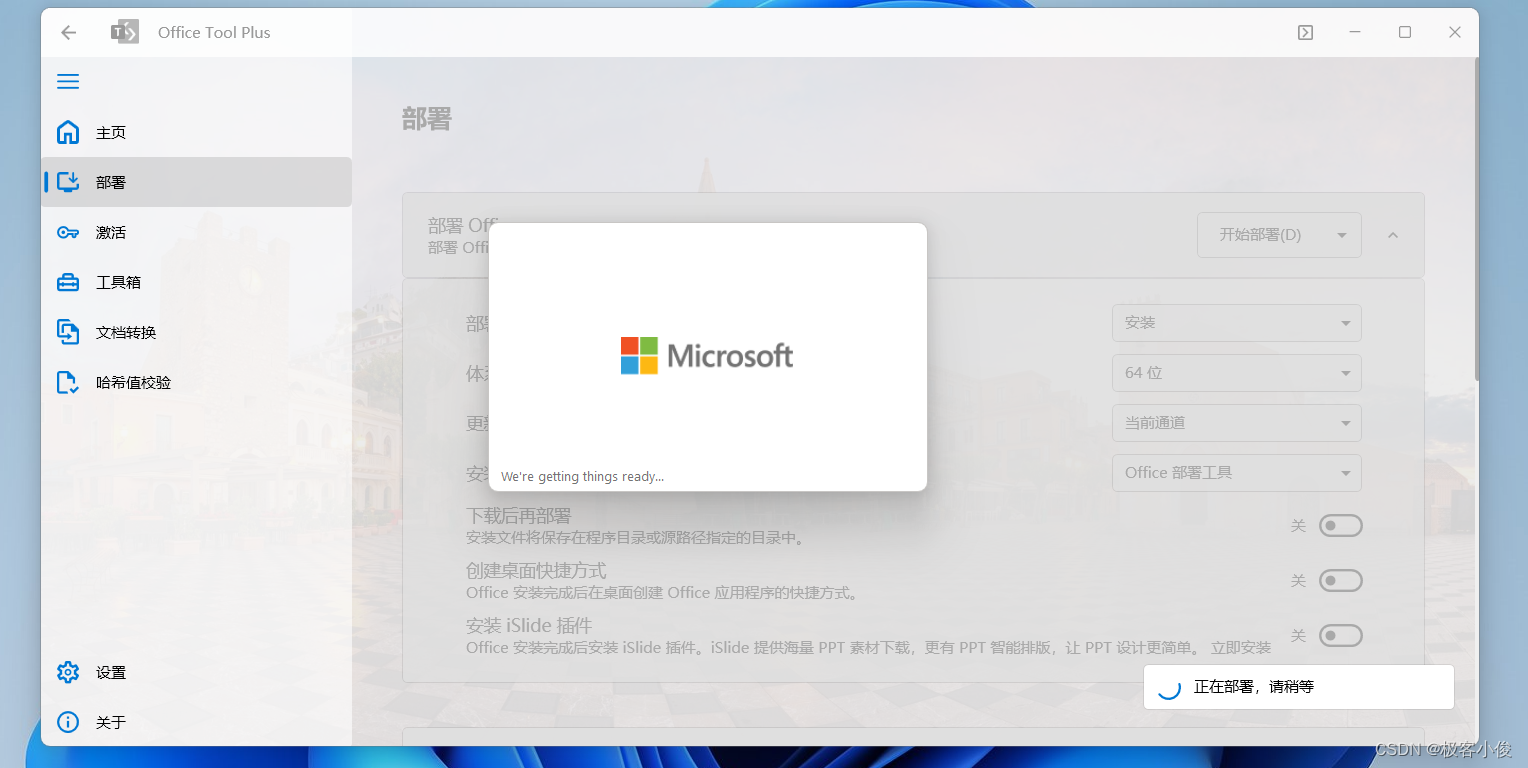1528x768 pixels.
Task: Click the 文档转换 document convert icon
Action: point(68,332)
